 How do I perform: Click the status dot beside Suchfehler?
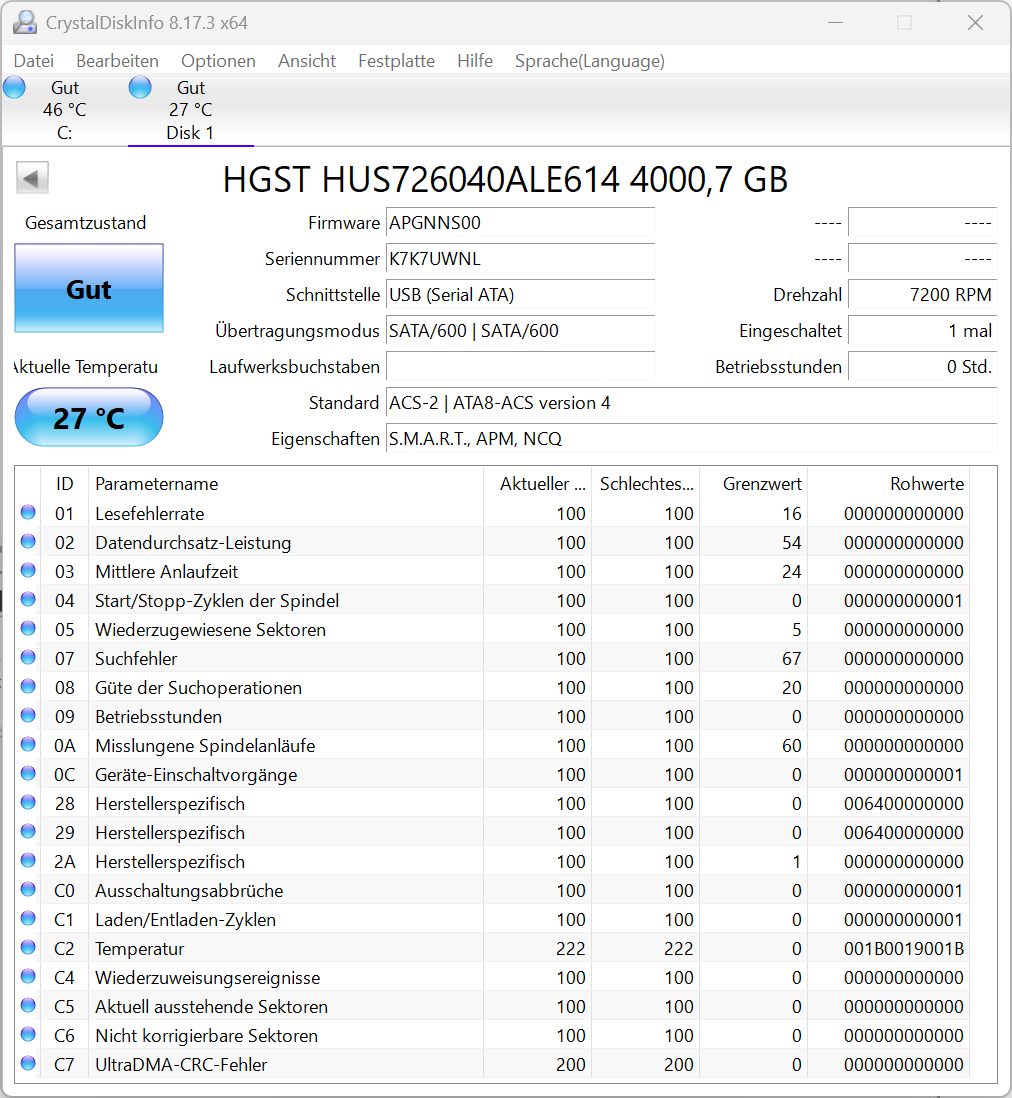(27, 658)
